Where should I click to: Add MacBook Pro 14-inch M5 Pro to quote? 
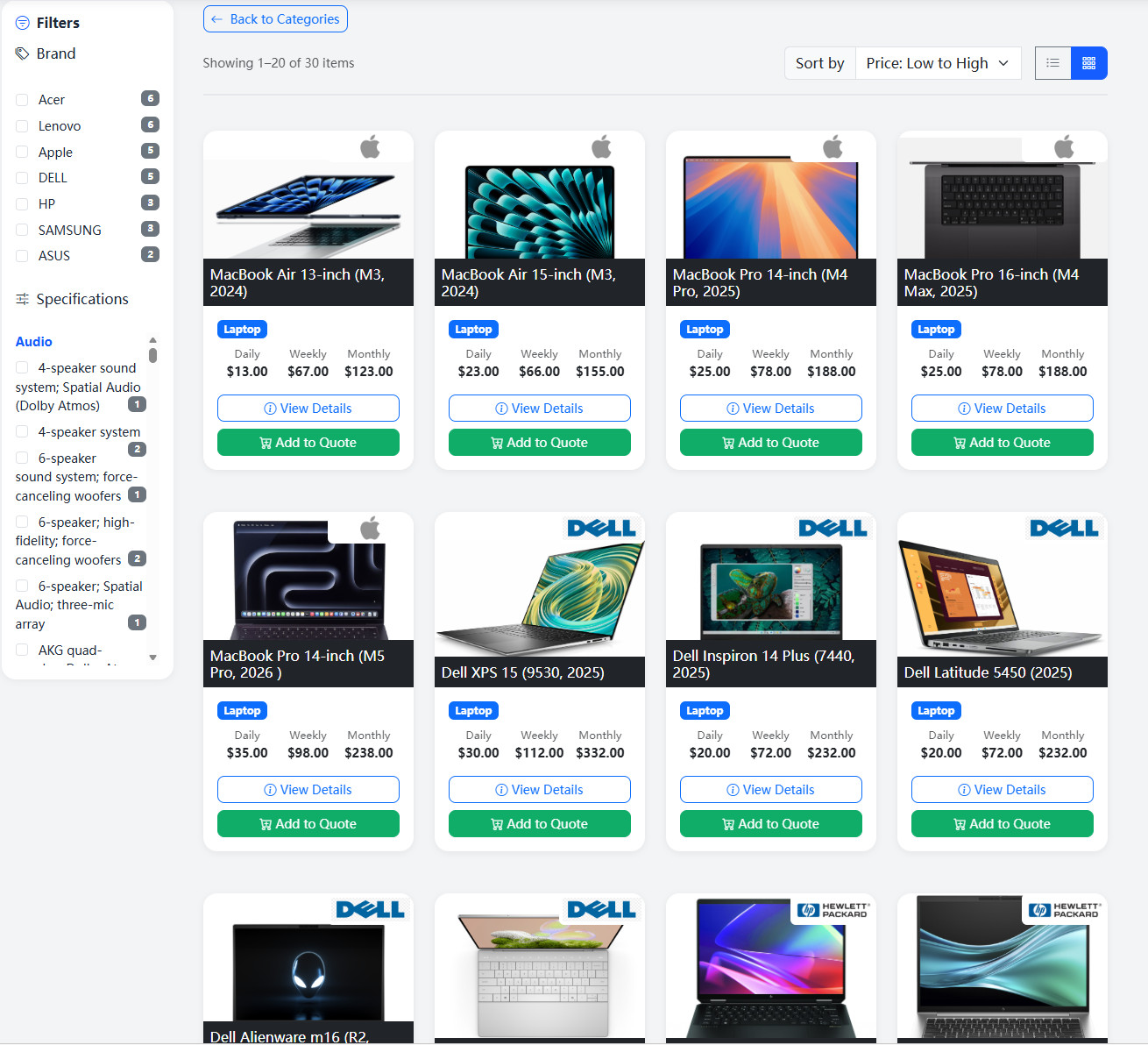pyautogui.click(x=308, y=824)
